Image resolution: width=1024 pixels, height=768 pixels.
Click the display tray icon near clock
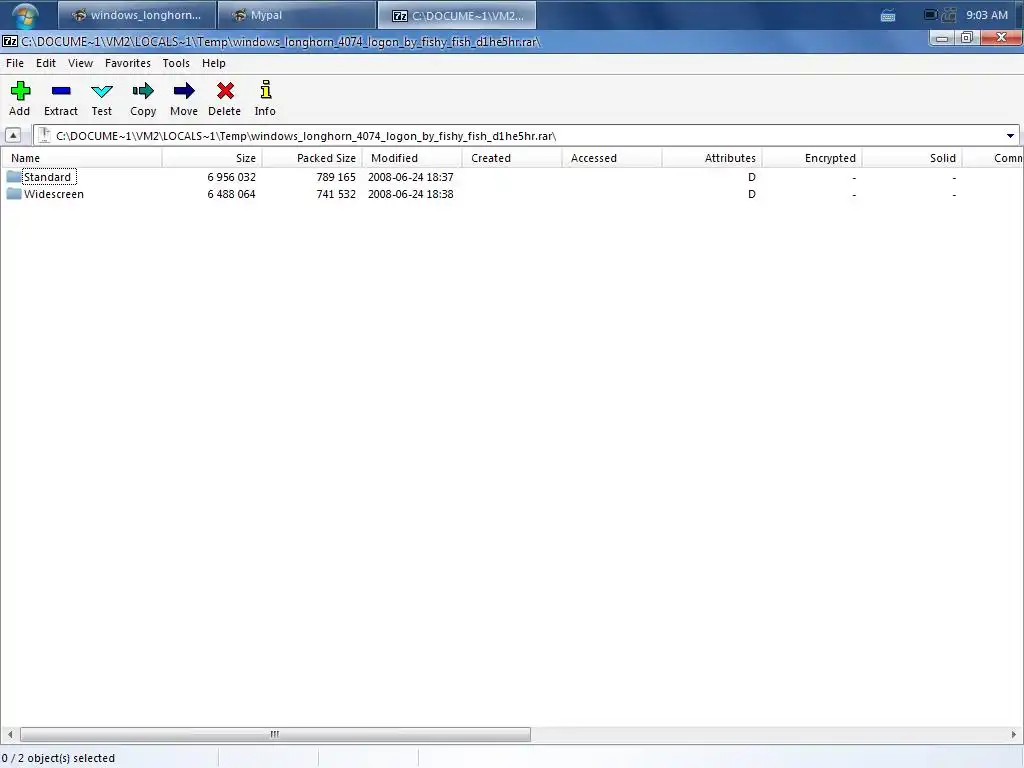[931, 14]
